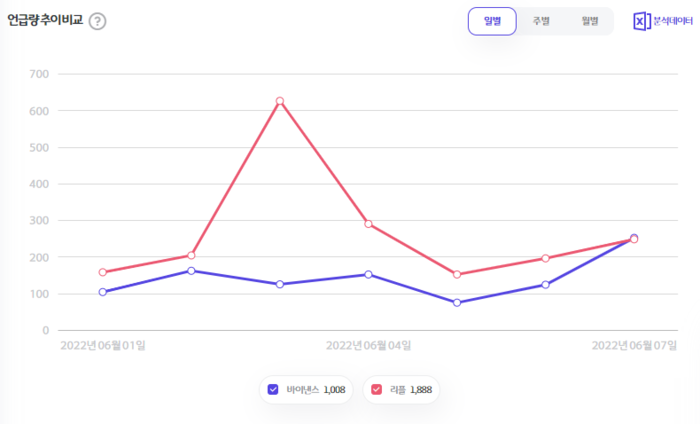The image size is (700, 424).
Task: Select the 일별 daily tab
Action: coord(492,21)
